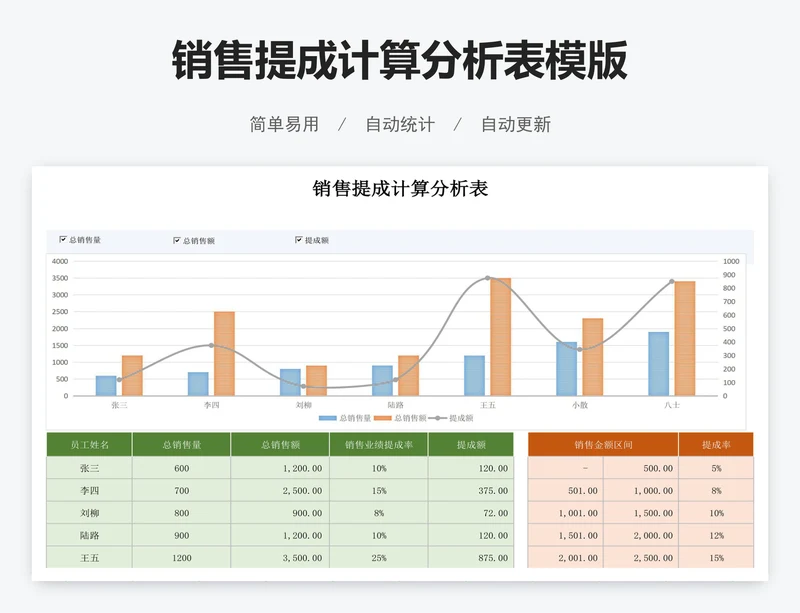Click the 自动更新 subtitle text

[516, 124]
